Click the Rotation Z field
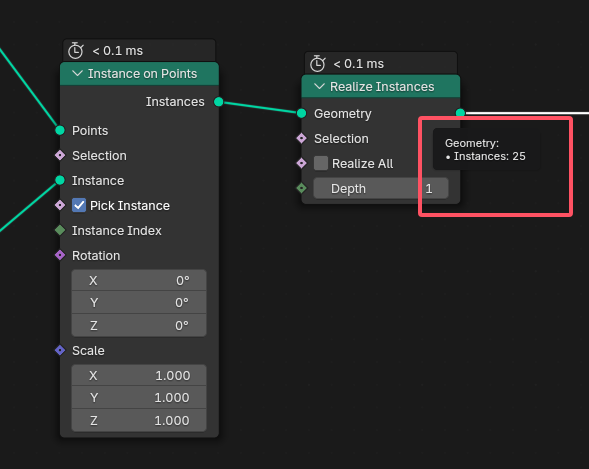 coord(139,325)
